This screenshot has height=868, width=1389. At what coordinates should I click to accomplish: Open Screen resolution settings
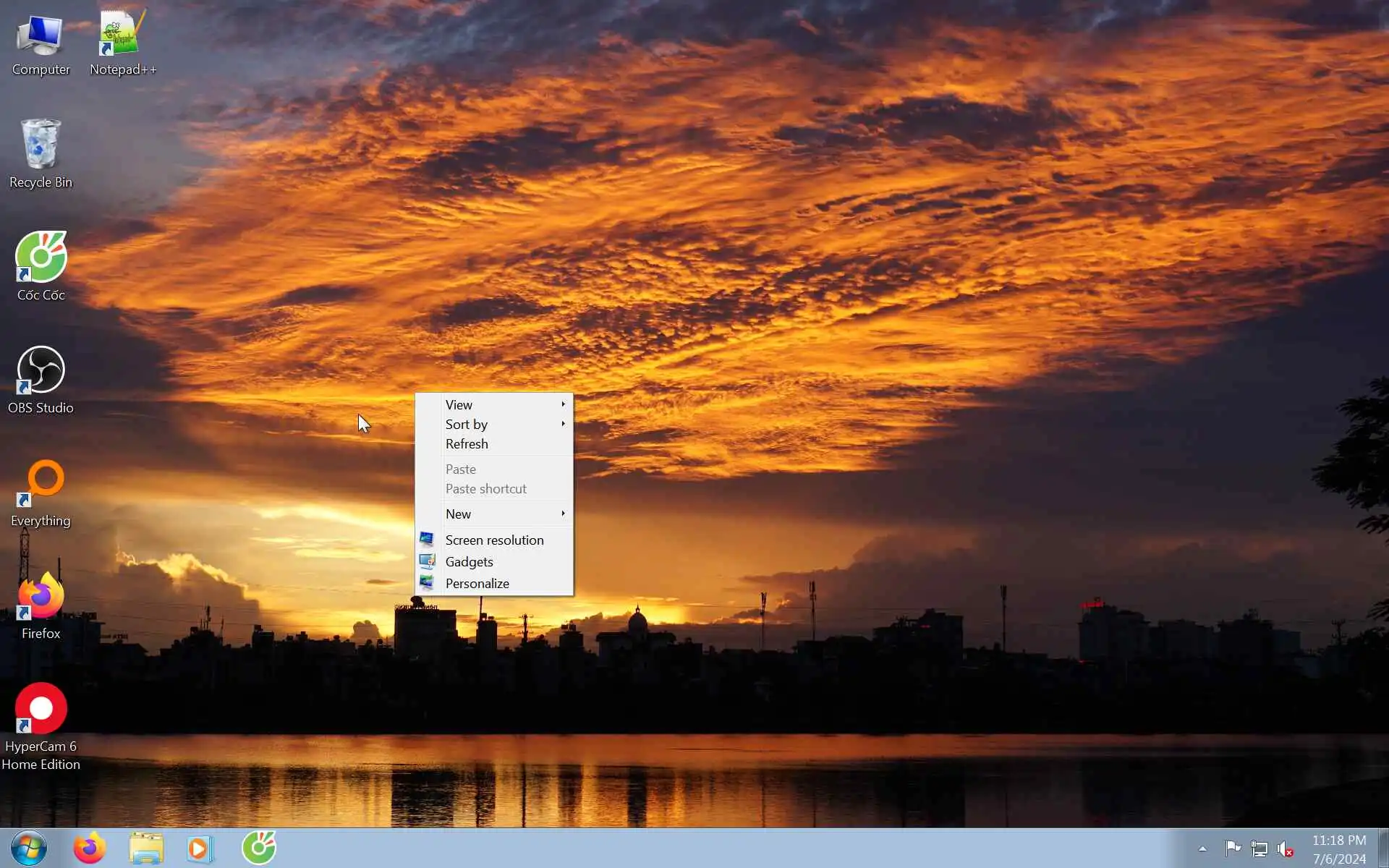494,540
